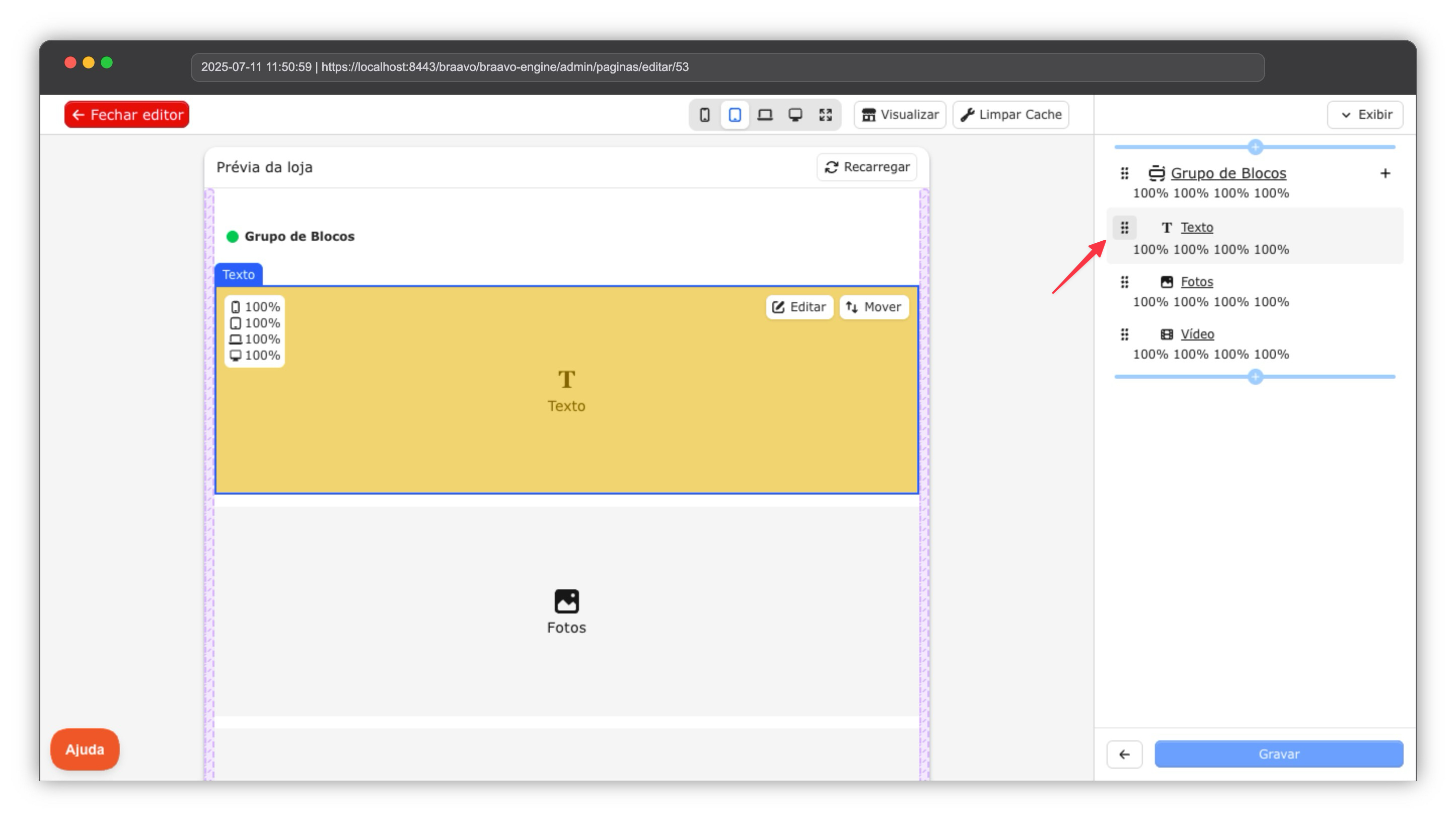Screen dimensions: 1456x821
Task: Select desktop monitor preview icon
Action: point(795,115)
